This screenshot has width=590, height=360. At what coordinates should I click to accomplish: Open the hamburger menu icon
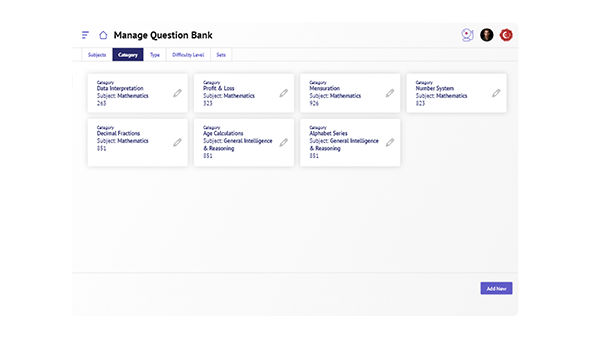85,35
